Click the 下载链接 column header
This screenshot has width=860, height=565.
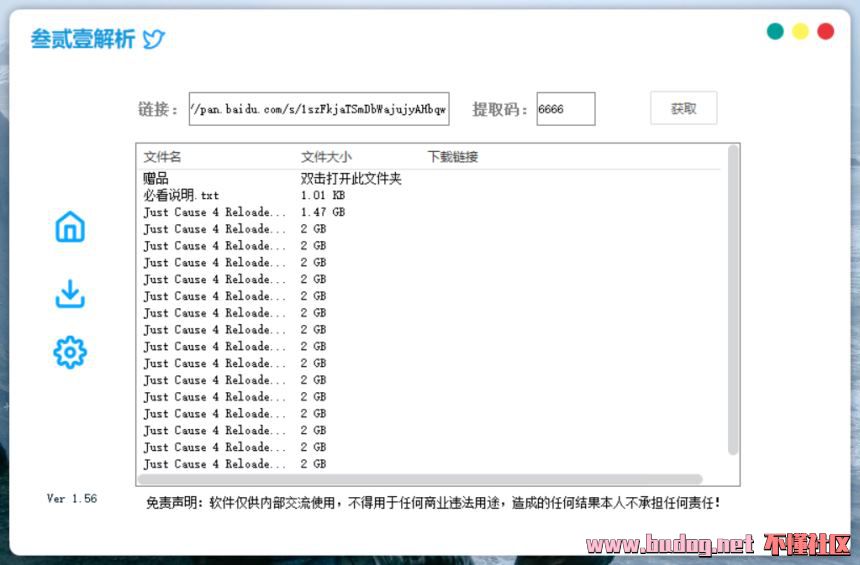pos(452,157)
